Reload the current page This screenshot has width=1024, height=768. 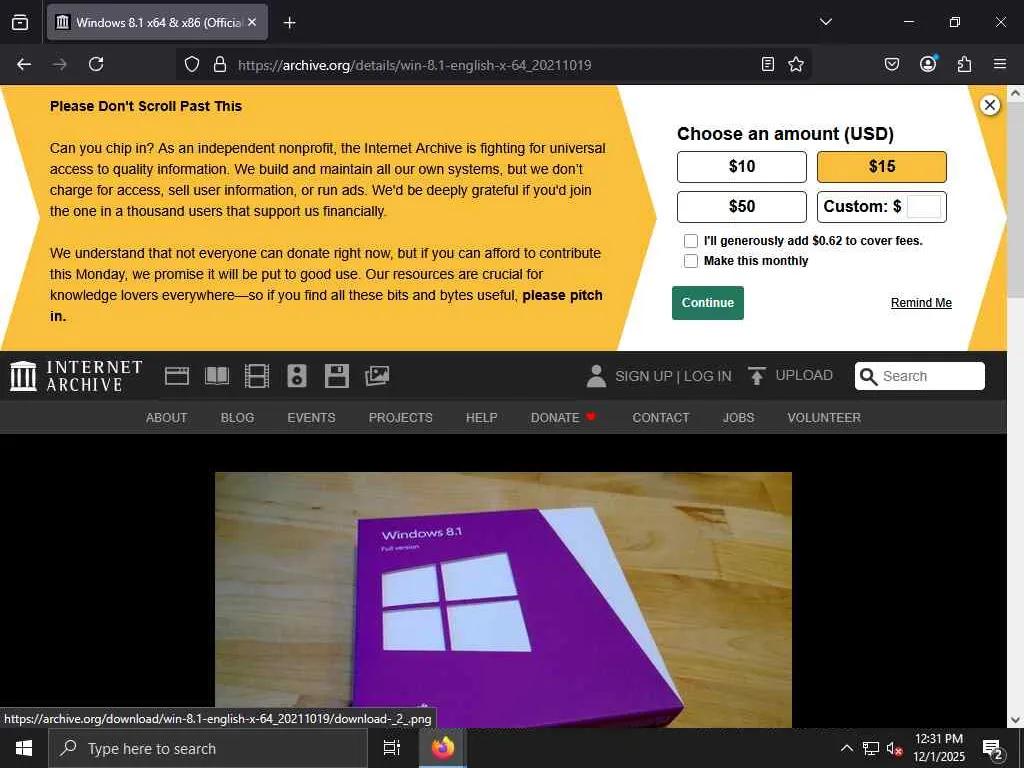(96, 64)
